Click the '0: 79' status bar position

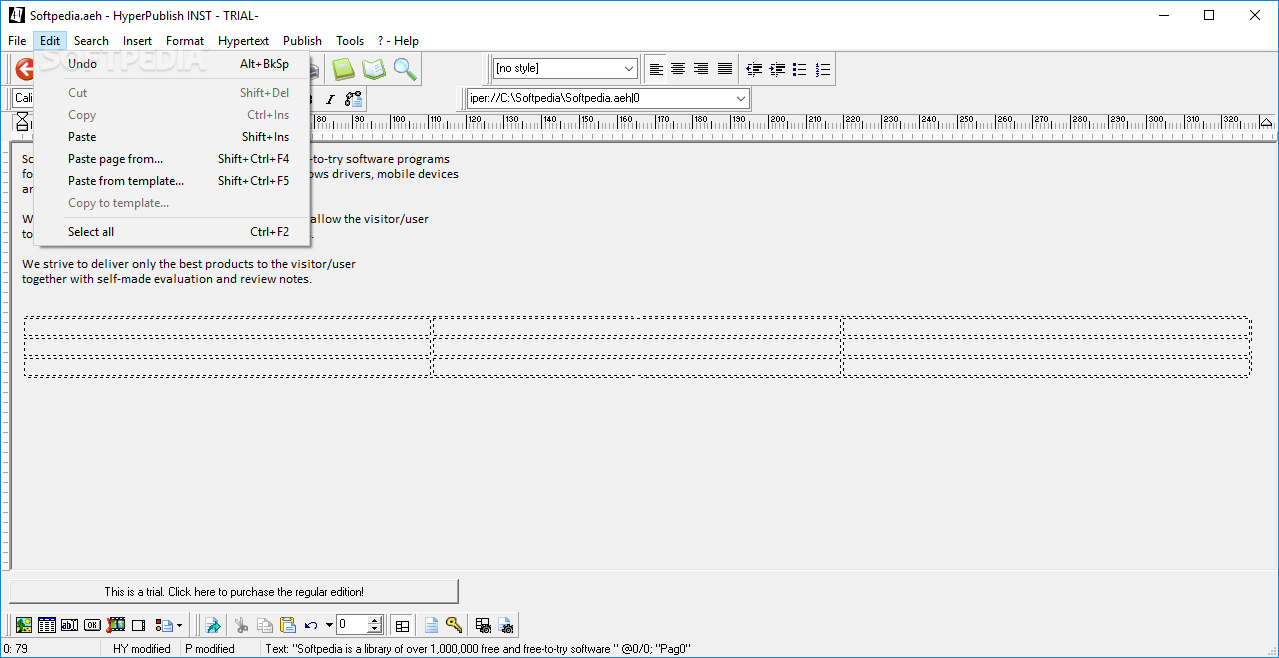coord(15,649)
